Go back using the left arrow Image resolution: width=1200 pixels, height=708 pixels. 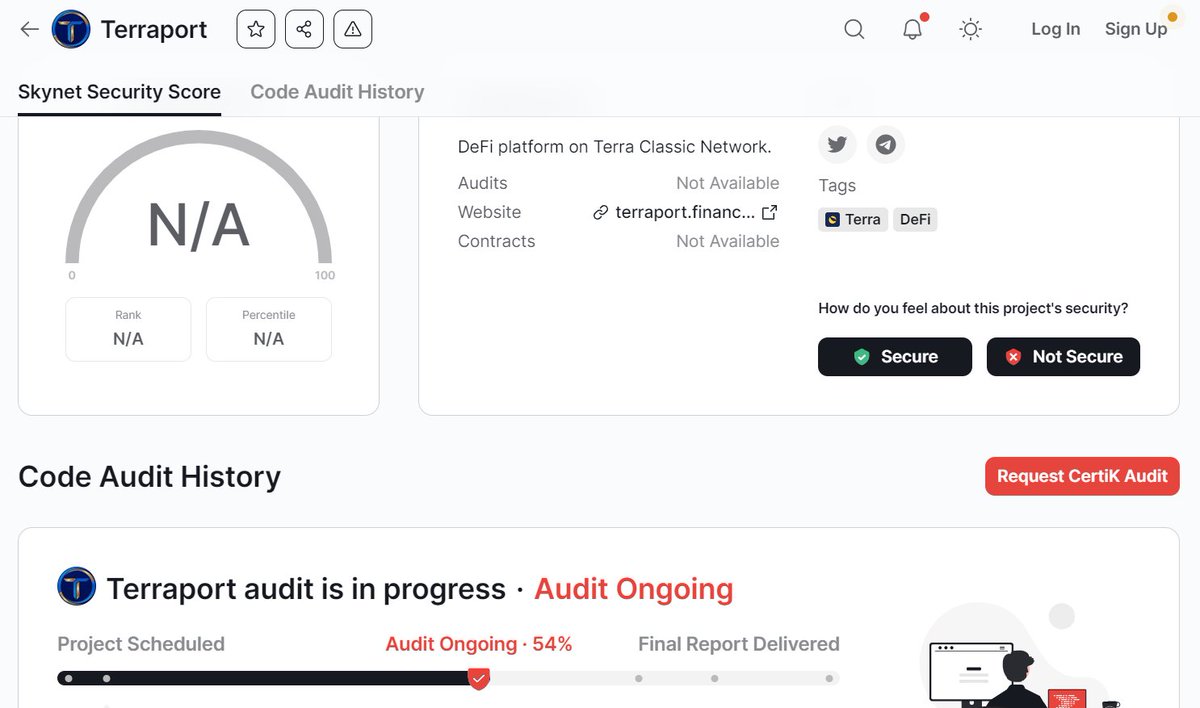[29, 29]
